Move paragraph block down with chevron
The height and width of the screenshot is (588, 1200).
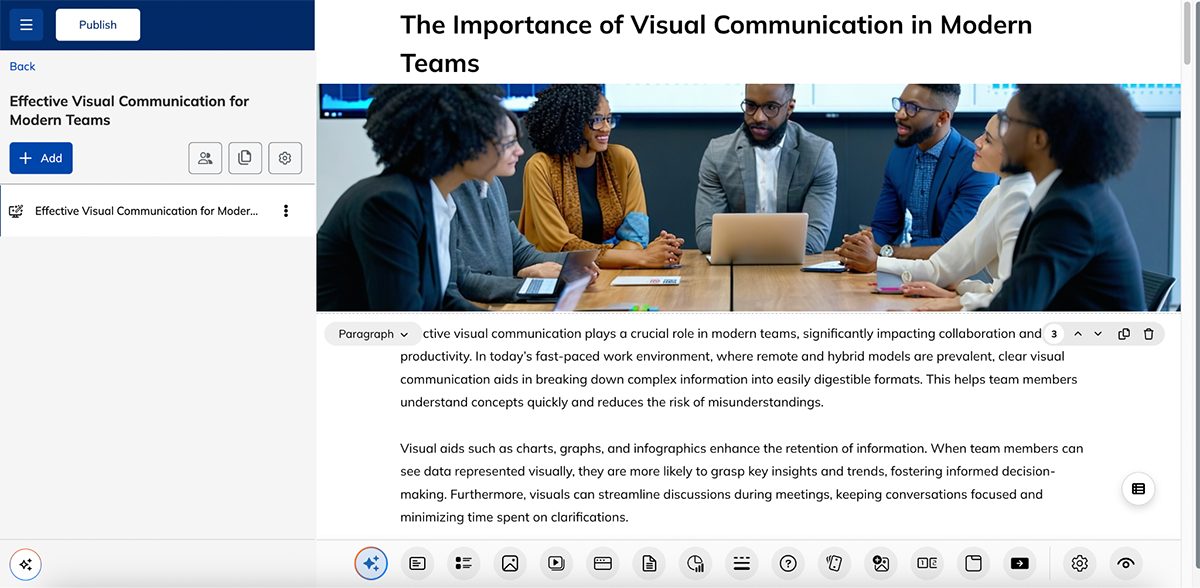(1098, 334)
